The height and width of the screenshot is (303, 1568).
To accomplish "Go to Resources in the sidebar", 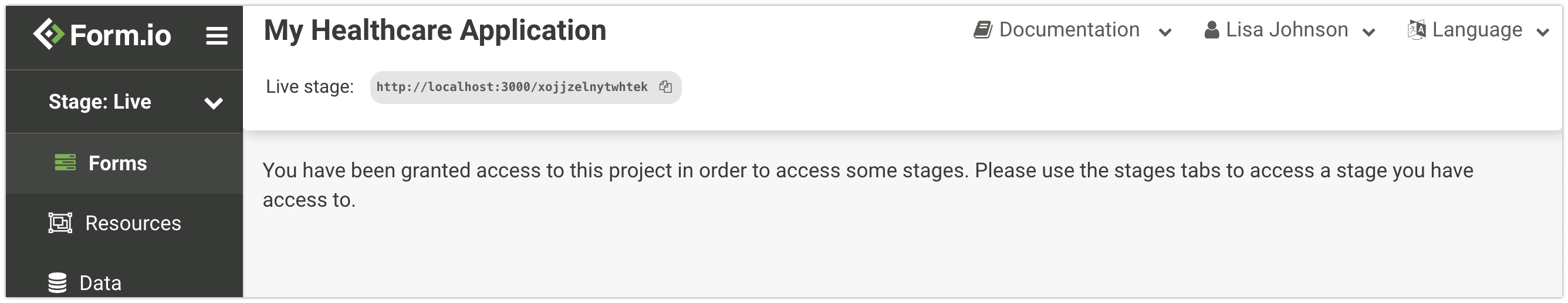I will [133, 223].
